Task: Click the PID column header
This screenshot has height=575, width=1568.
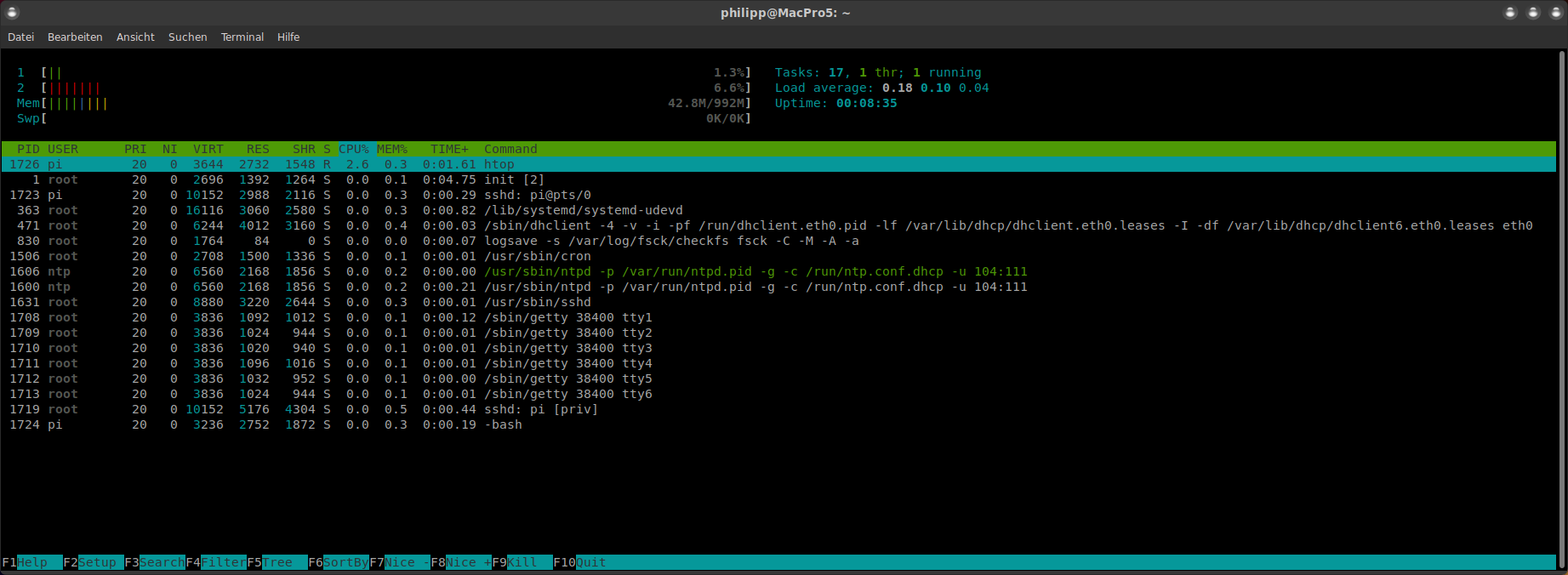Action: (28, 149)
